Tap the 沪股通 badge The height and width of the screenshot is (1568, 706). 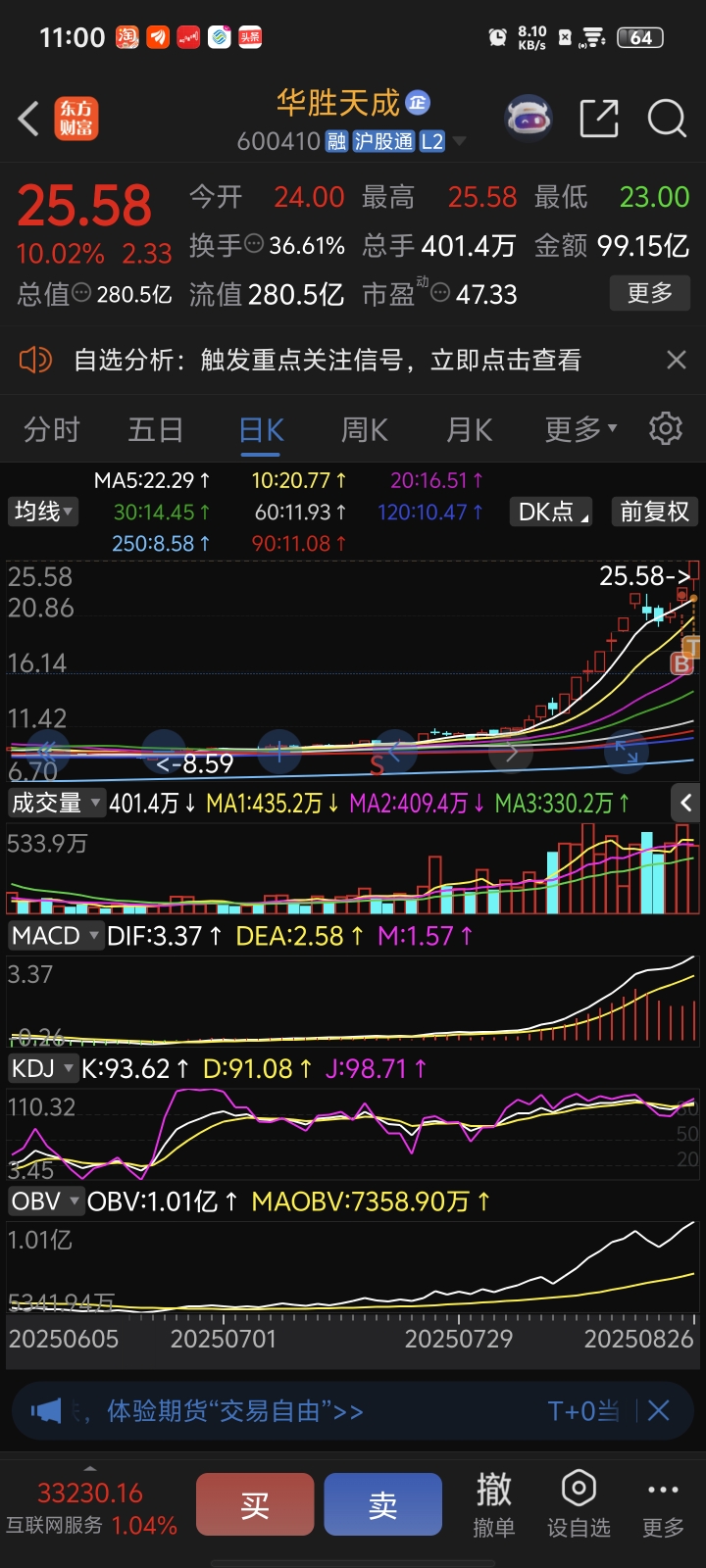pos(383,141)
